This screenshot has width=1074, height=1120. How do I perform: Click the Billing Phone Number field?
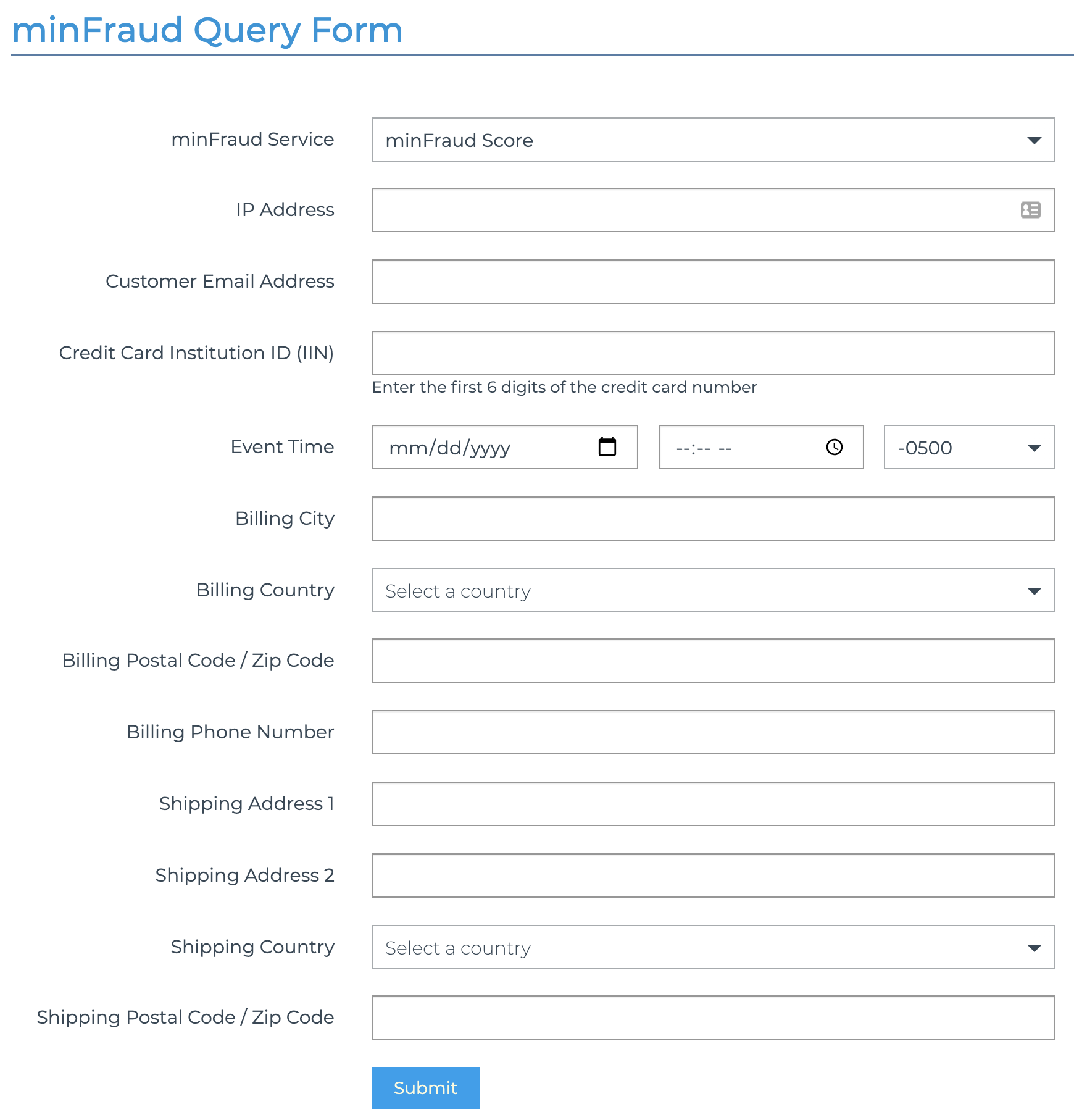coord(713,733)
